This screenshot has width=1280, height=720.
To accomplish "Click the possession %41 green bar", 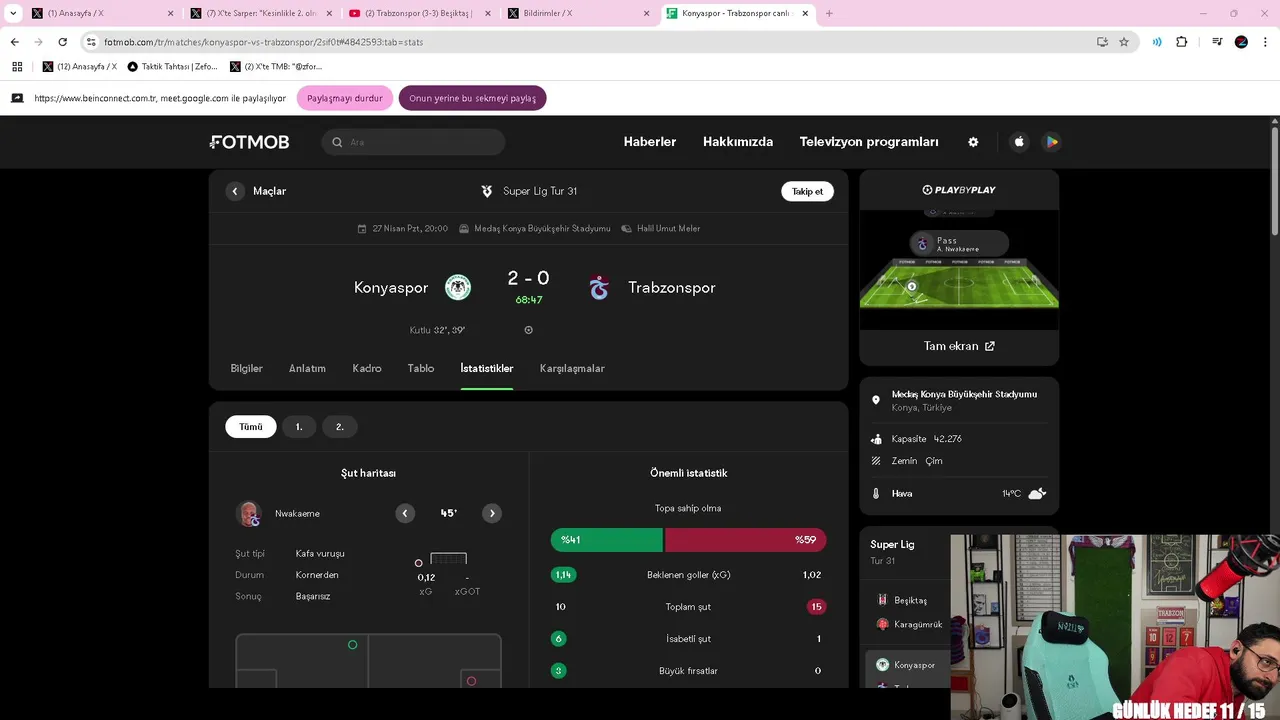I will click(607, 540).
